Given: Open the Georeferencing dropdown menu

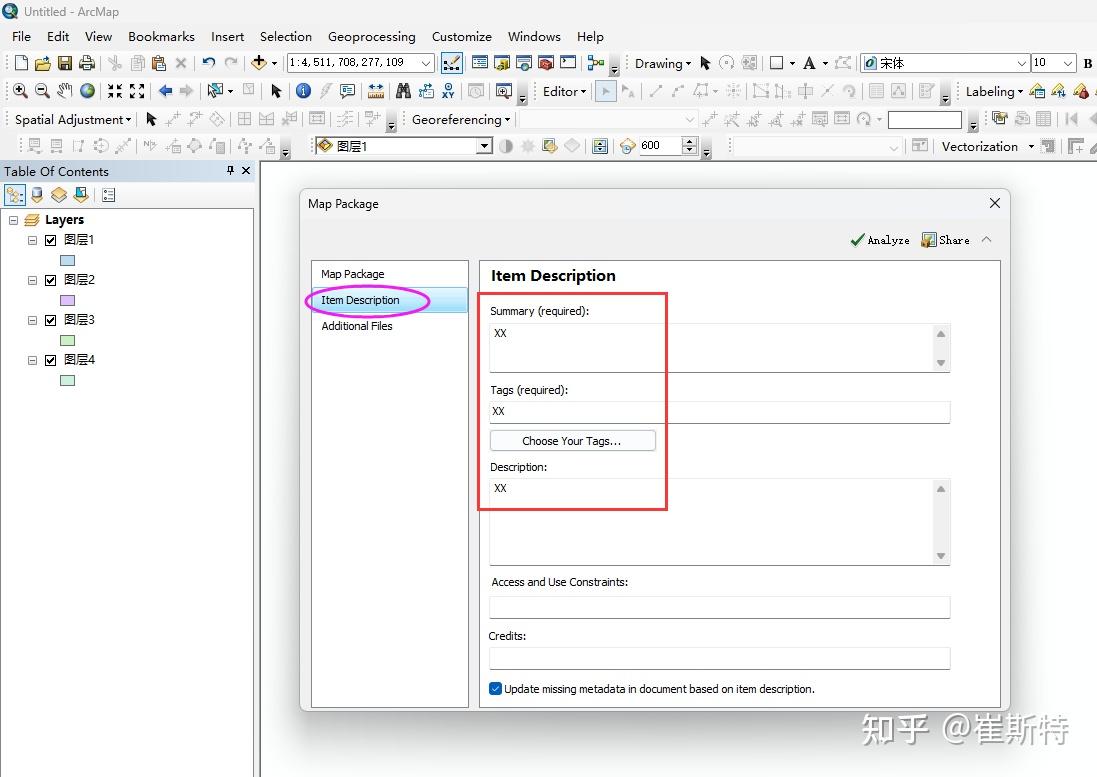Looking at the screenshot, I should click(x=460, y=120).
